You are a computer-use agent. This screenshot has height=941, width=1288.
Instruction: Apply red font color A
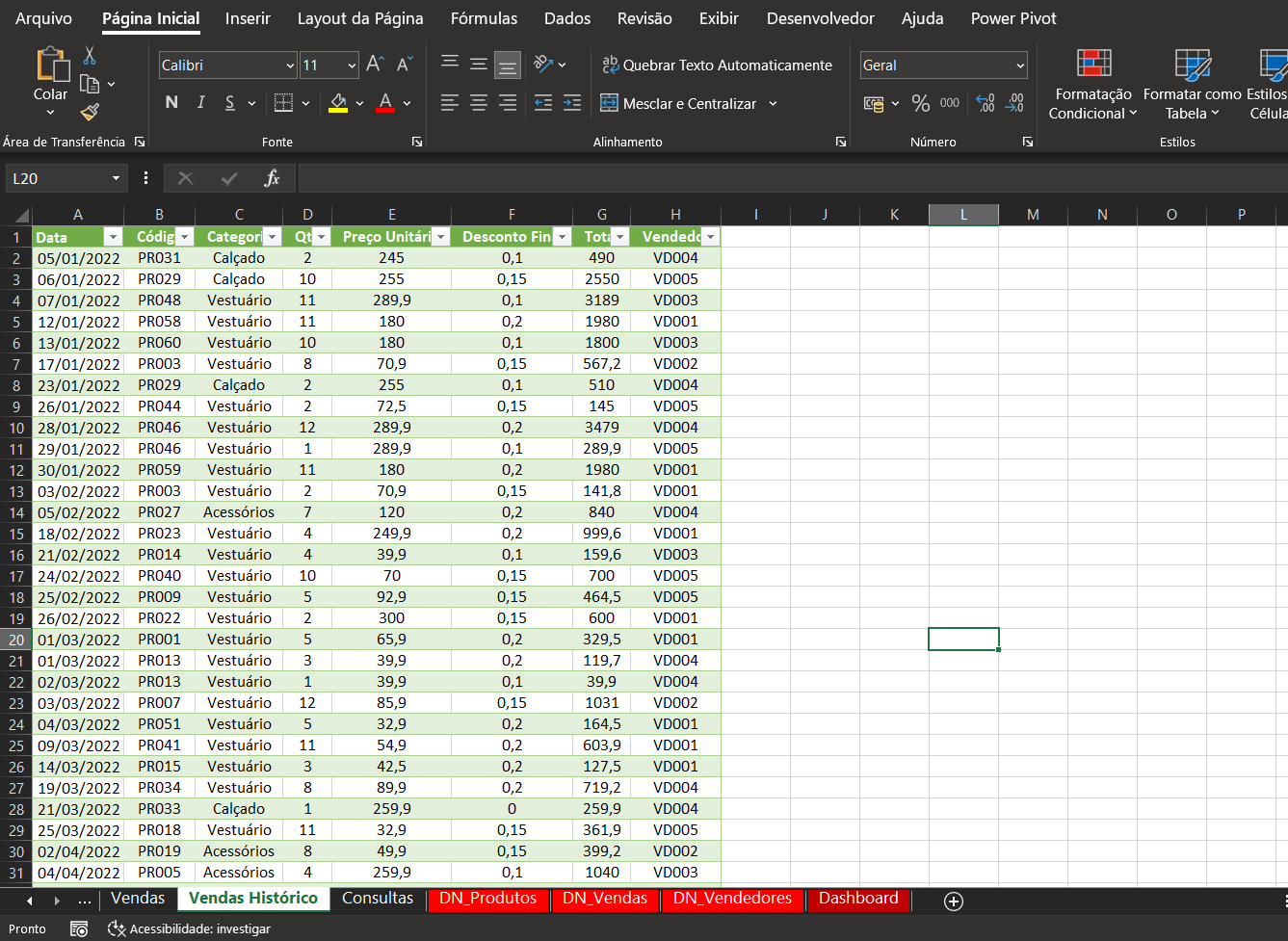pos(385,102)
